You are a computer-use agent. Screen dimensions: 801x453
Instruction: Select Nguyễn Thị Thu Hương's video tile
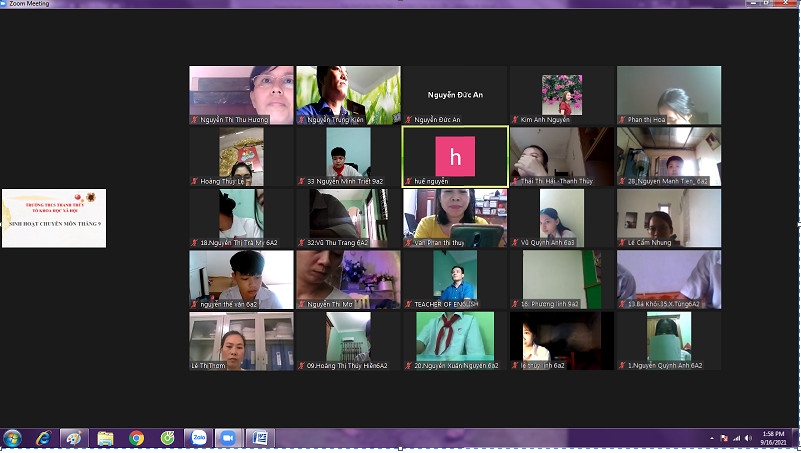pyautogui.click(x=242, y=94)
